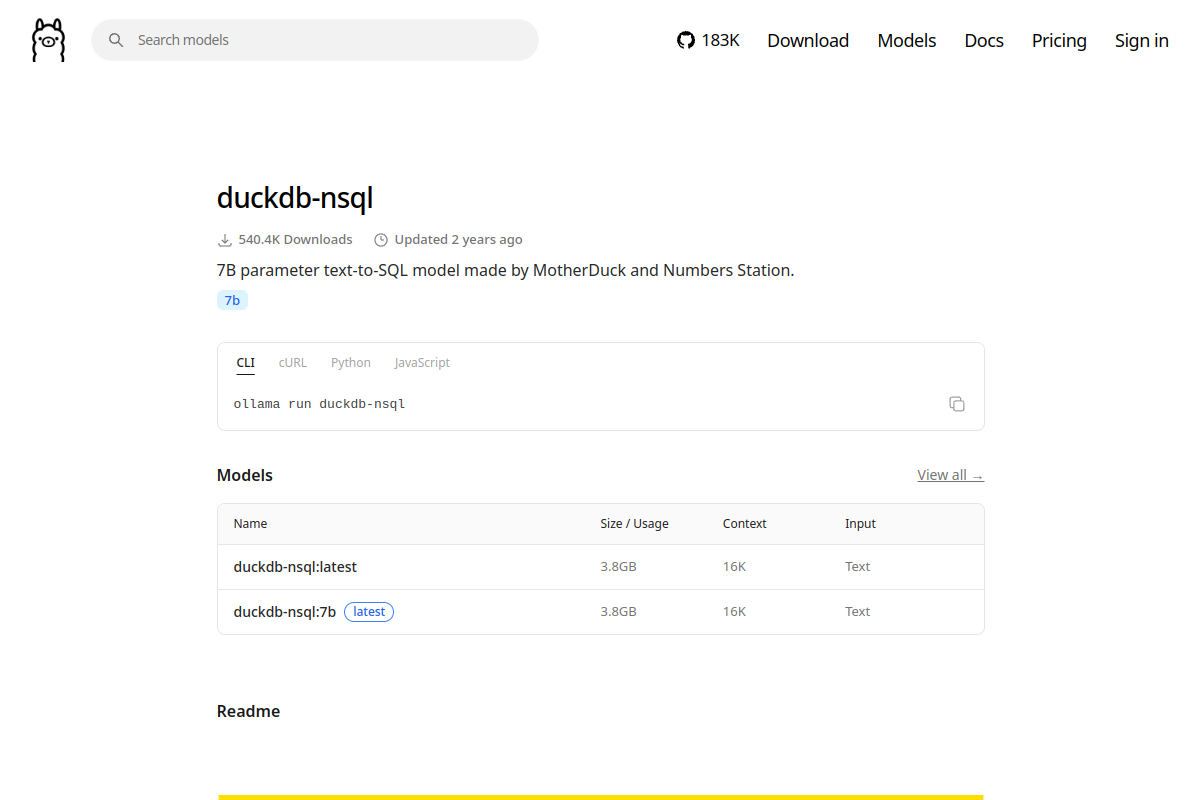Viewport: 1200px width, 800px height.
Task: Click the Models section heading
Action: [245, 475]
